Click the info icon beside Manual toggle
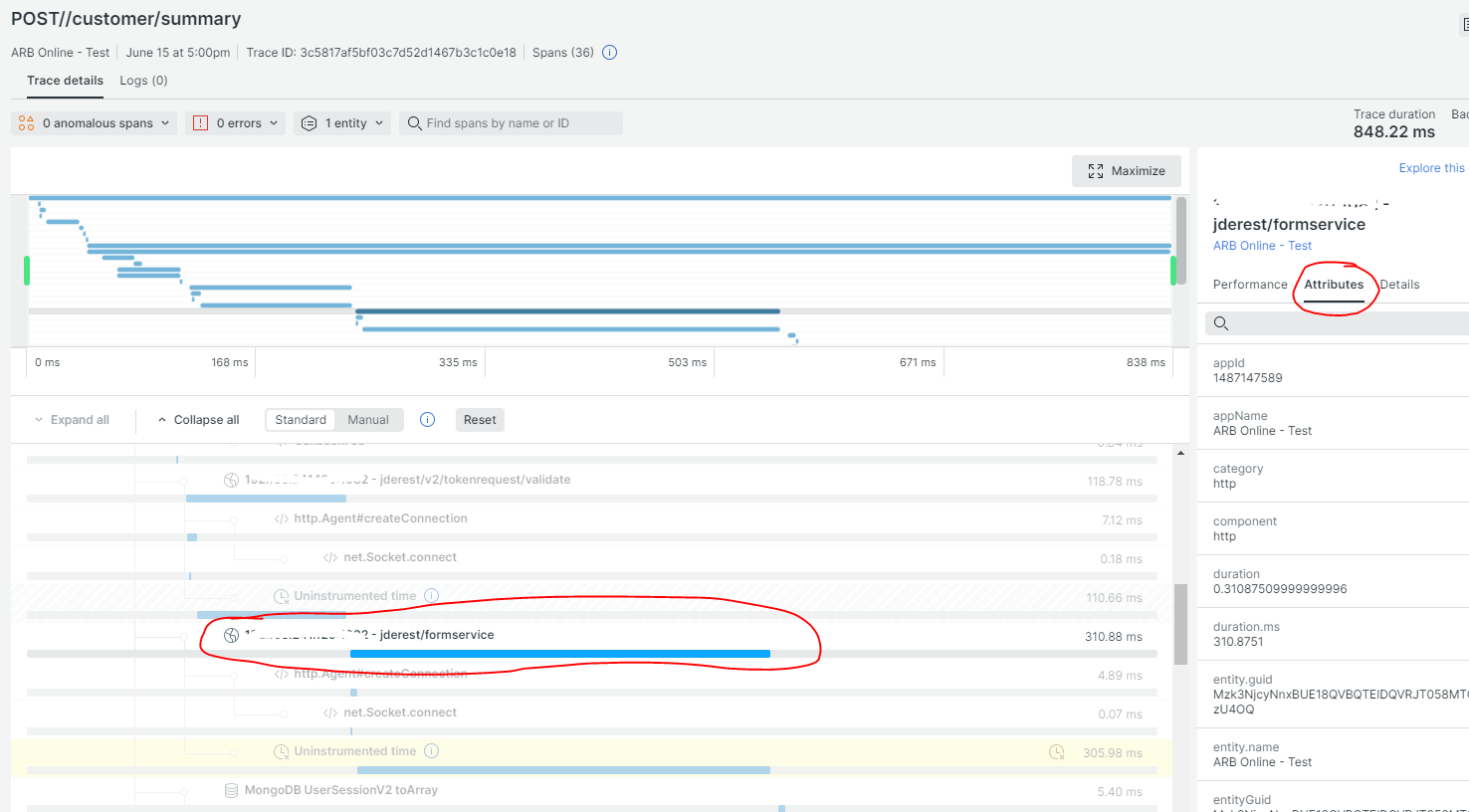Screen dimensions: 1469x812 click(x=428, y=420)
